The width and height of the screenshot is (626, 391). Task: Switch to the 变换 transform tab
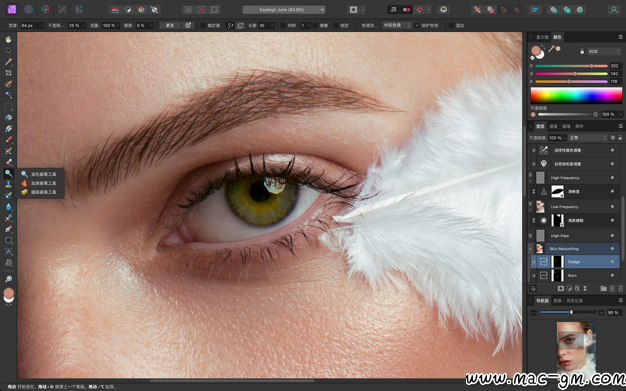557,301
